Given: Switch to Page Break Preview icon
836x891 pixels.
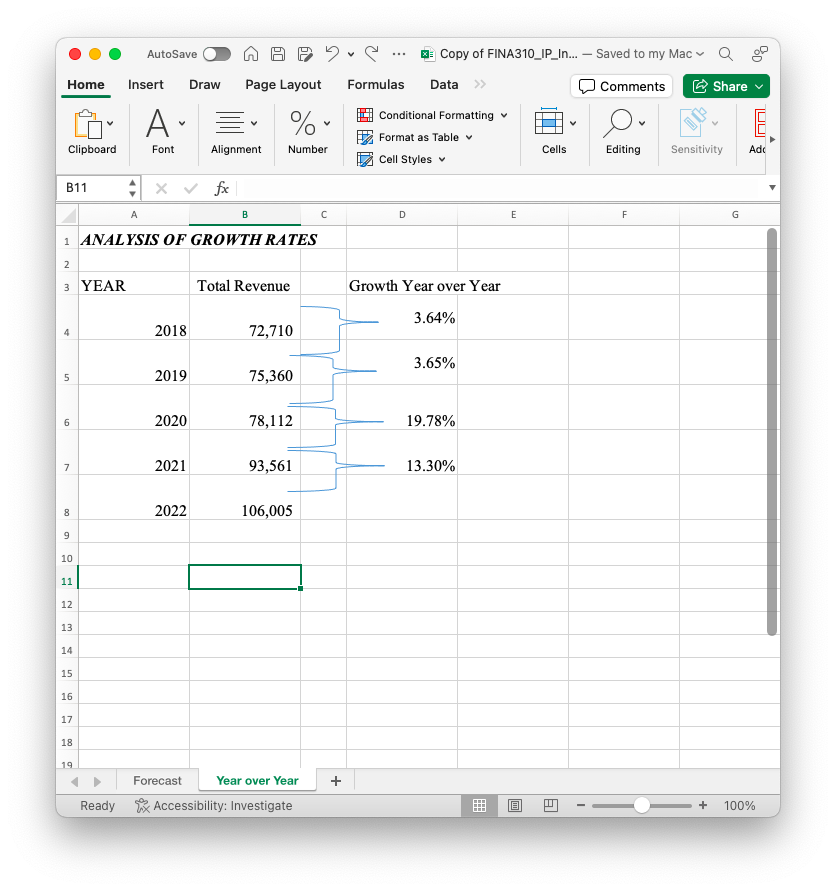Looking at the screenshot, I should click(x=551, y=806).
